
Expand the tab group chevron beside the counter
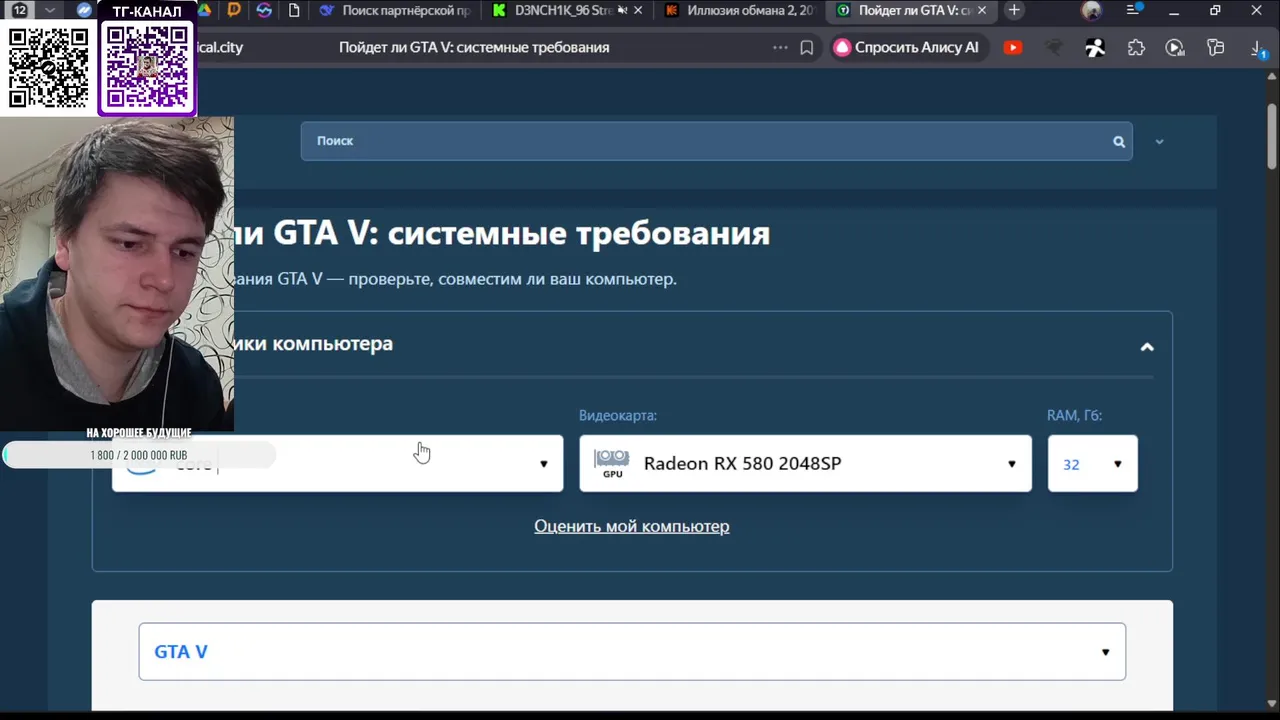49,10
